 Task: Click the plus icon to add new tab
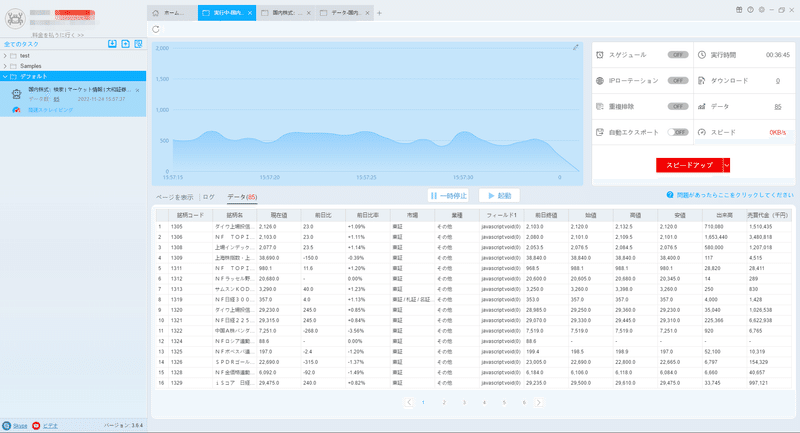tap(379, 13)
